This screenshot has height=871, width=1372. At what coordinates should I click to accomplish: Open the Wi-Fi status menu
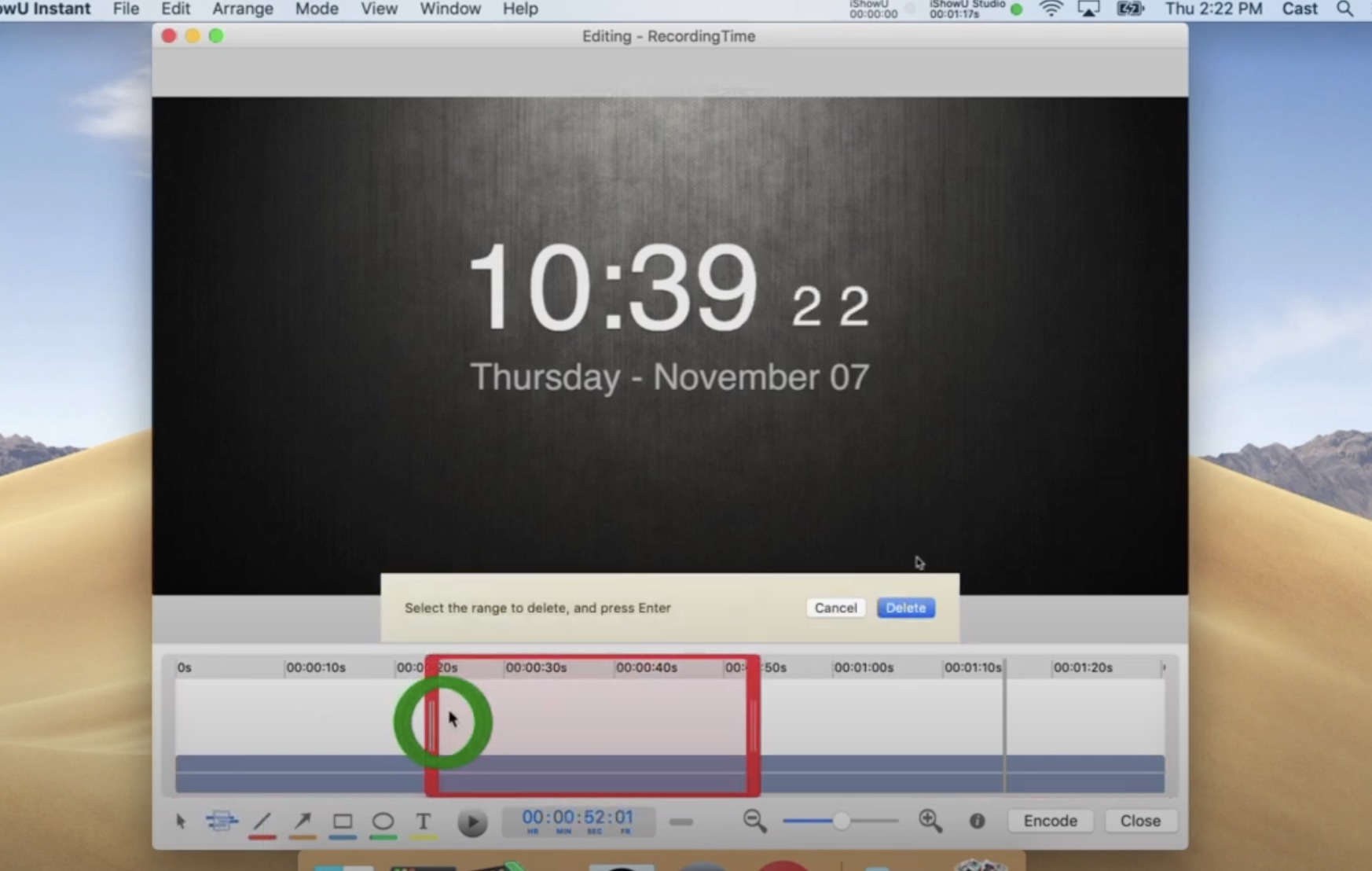point(1051,9)
